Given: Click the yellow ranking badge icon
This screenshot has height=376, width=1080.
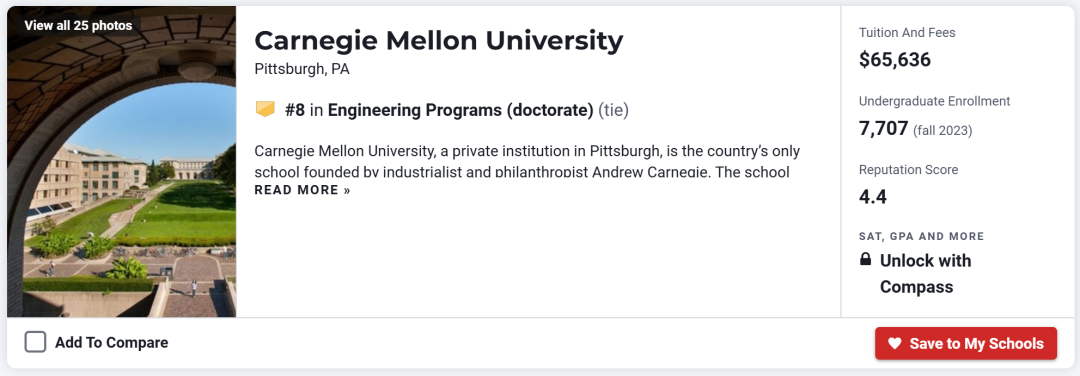Looking at the screenshot, I should point(265,109).
